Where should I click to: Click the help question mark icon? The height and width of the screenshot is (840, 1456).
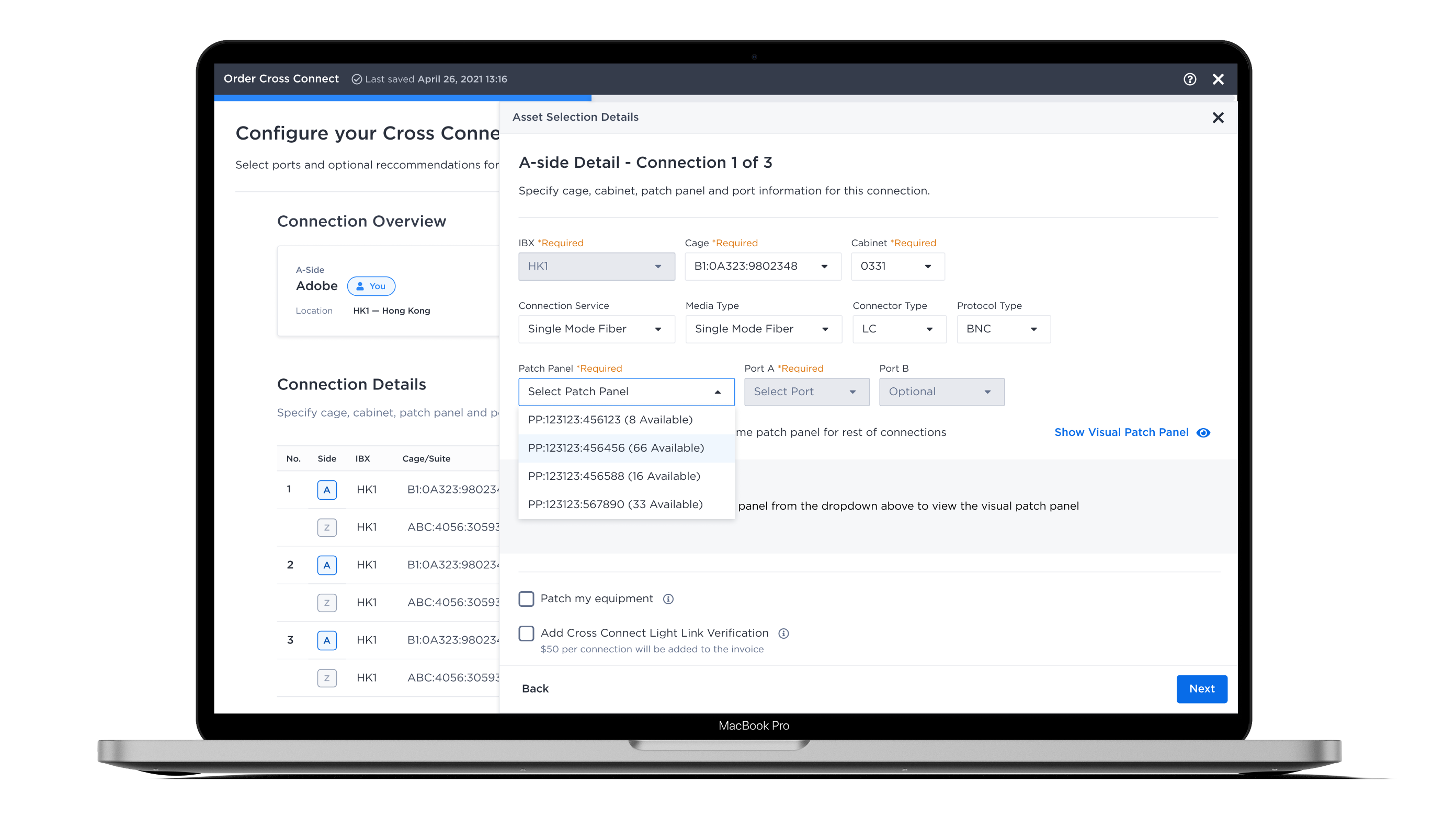pyautogui.click(x=1189, y=79)
